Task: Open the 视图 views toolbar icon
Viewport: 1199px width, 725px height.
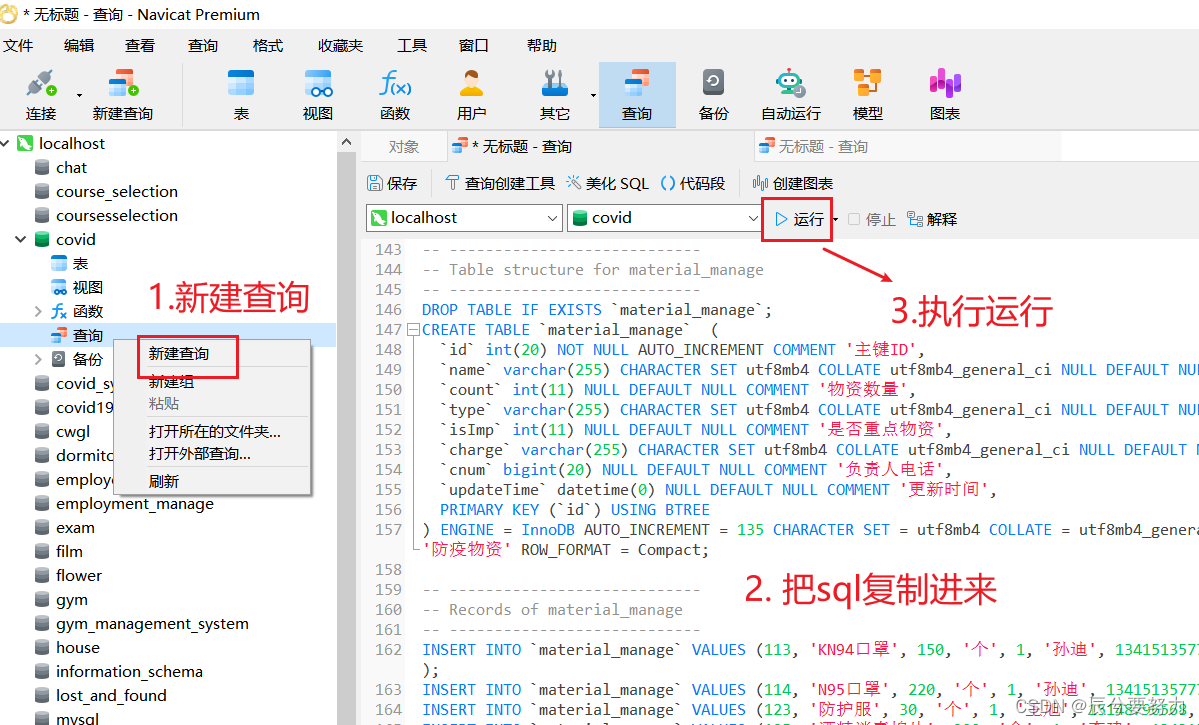Action: point(317,95)
